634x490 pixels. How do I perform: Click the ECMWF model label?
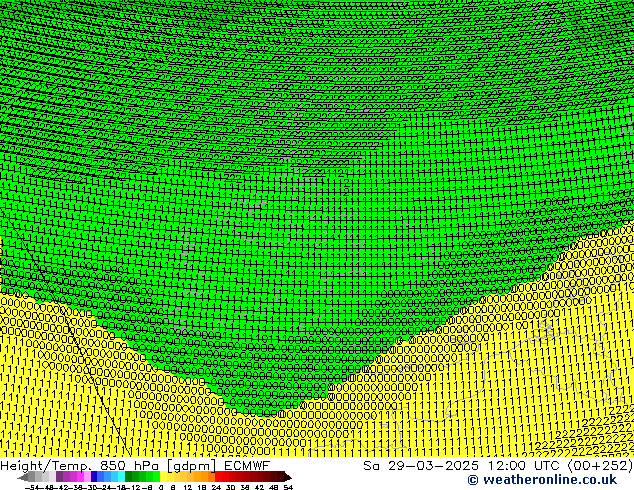pos(247,466)
